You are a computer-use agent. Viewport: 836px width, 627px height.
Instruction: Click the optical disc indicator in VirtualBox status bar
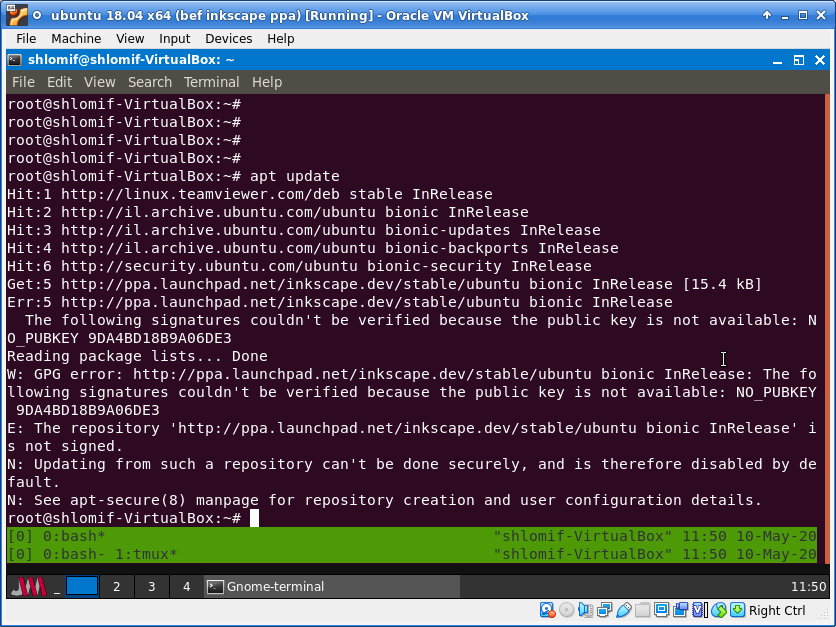click(x=567, y=610)
